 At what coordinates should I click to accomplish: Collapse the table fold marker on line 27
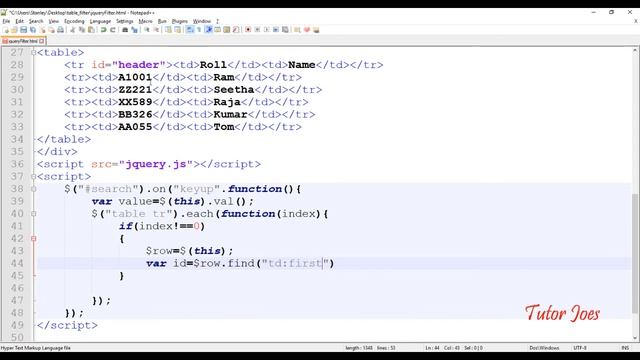point(33,53)
